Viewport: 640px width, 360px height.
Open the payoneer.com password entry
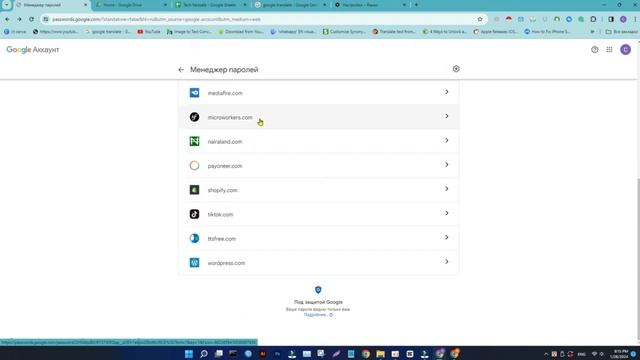click(318, 165)
